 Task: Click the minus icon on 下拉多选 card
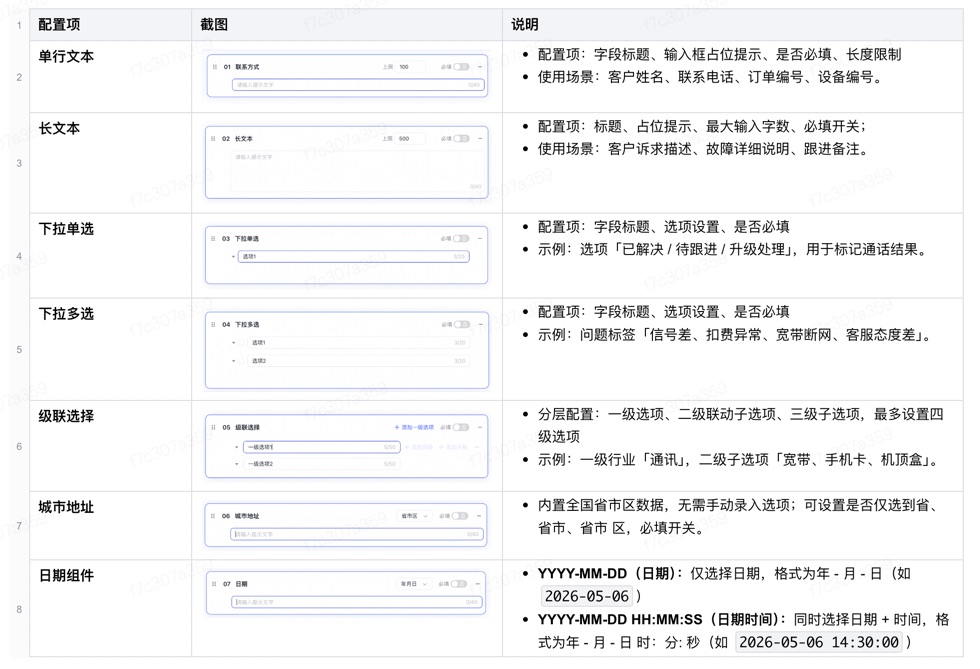point(480,324)
